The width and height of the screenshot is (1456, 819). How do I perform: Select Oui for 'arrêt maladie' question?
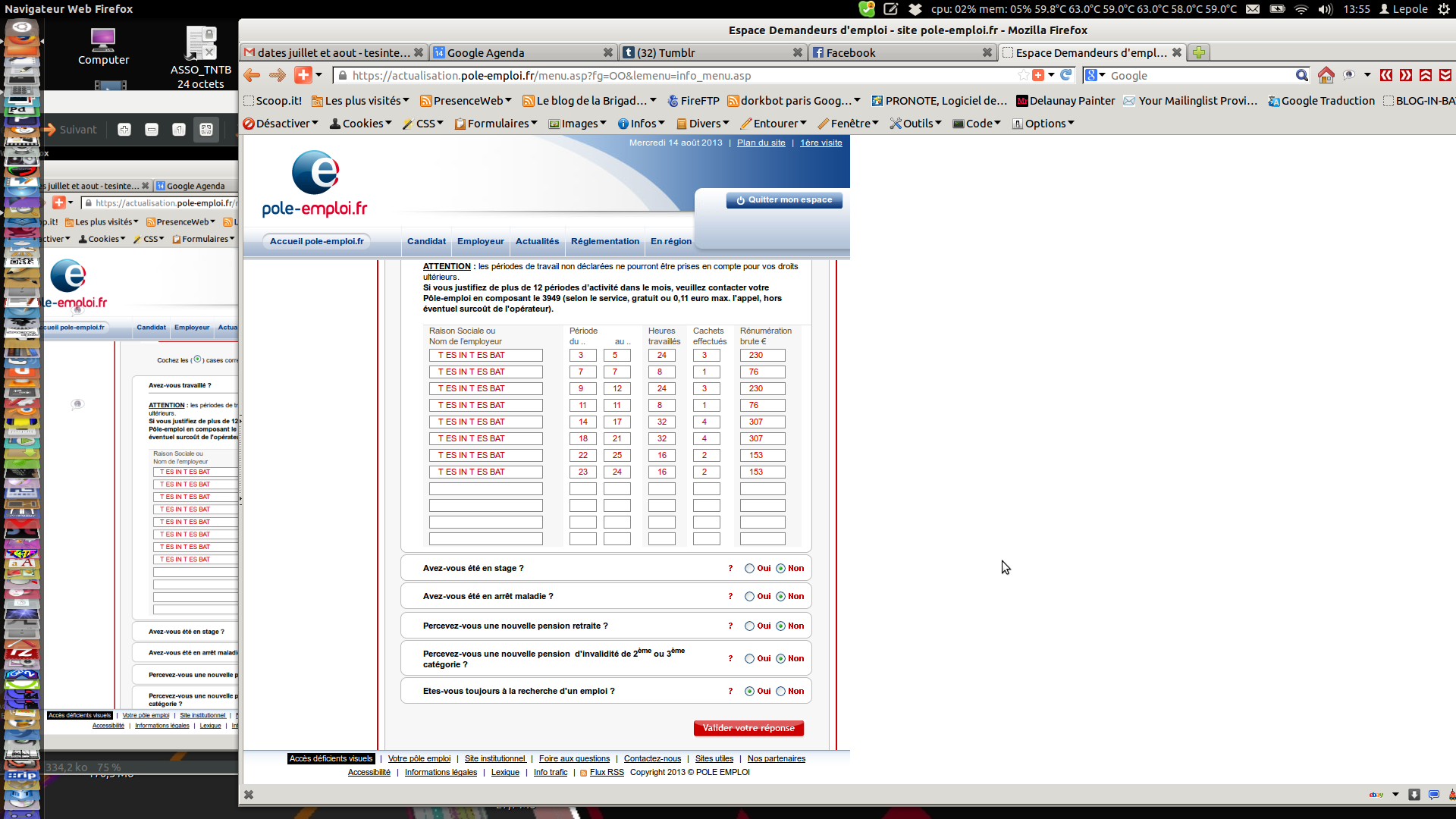click(x=749, y=597)
